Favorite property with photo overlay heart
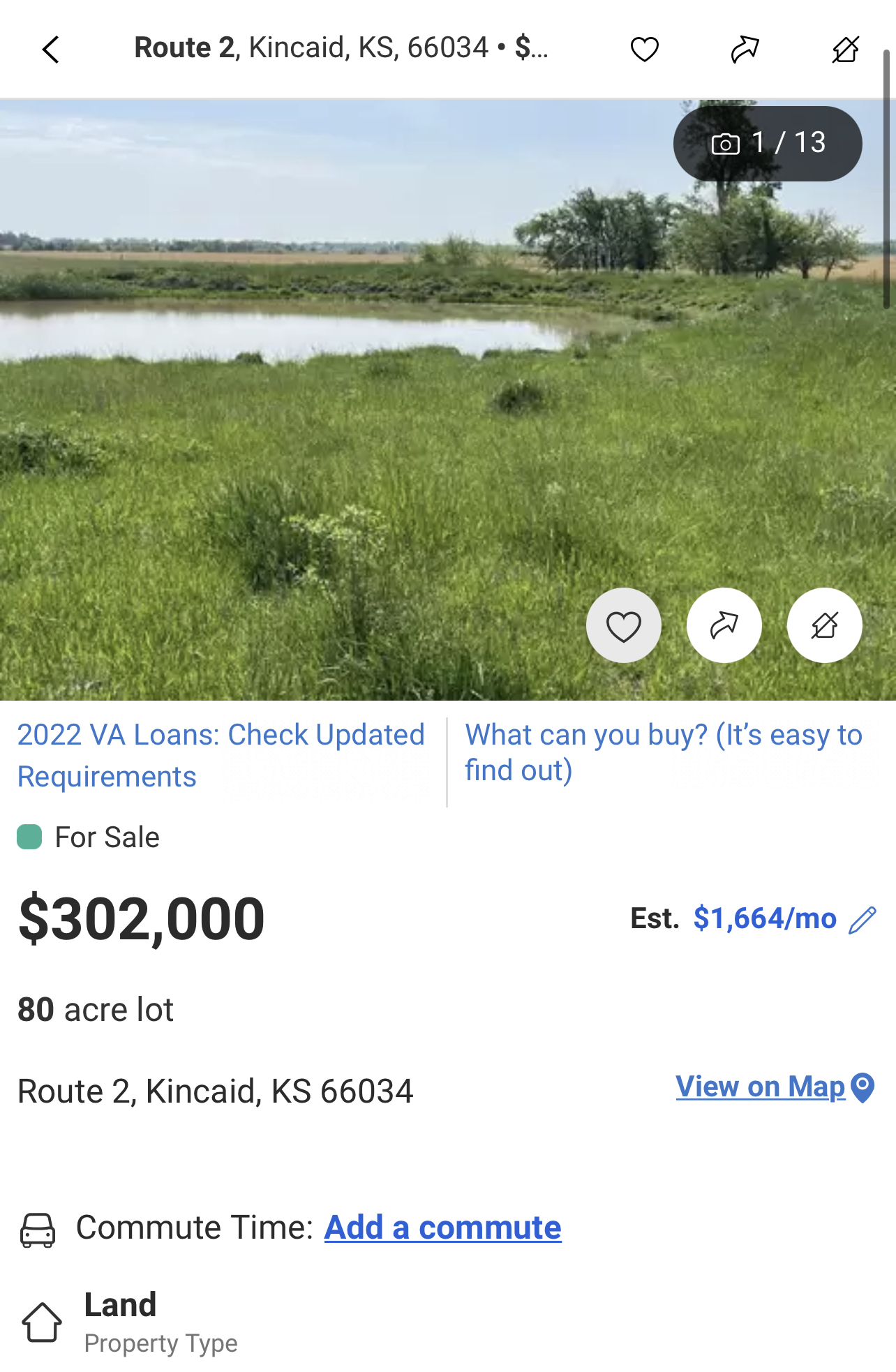896x1372 pixels. tap(623, 625)
